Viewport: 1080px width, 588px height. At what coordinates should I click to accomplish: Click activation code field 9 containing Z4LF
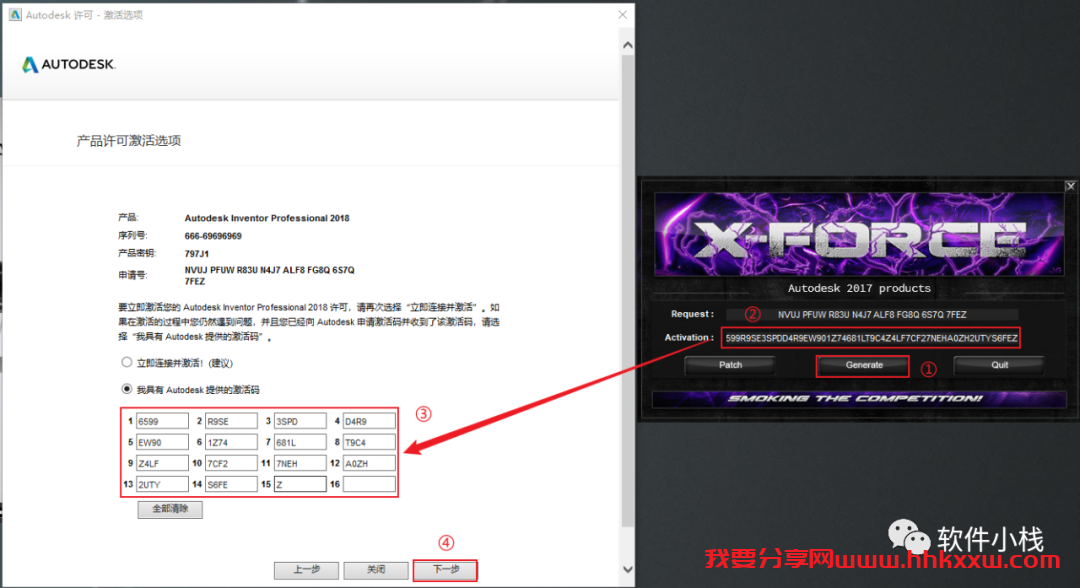(x=162, y=463)
